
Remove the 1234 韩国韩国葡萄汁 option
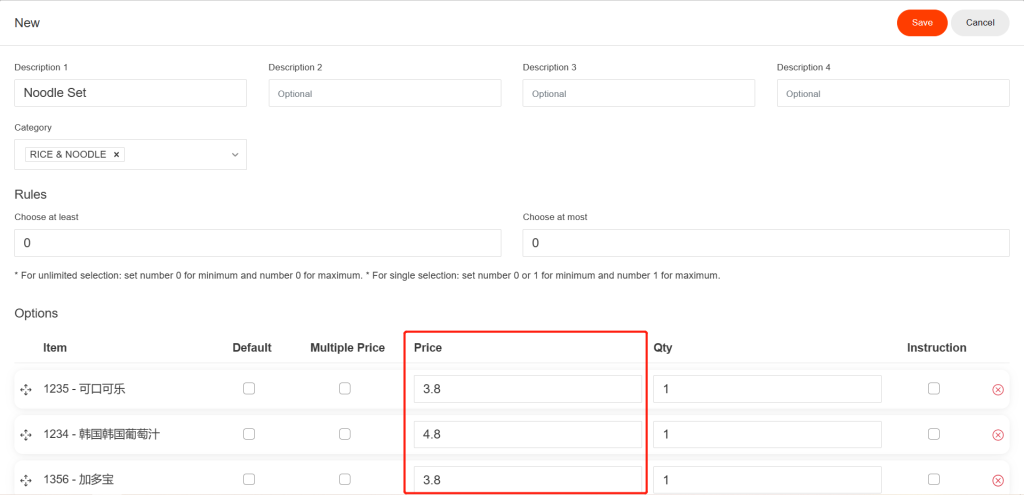tap(997, 435)
